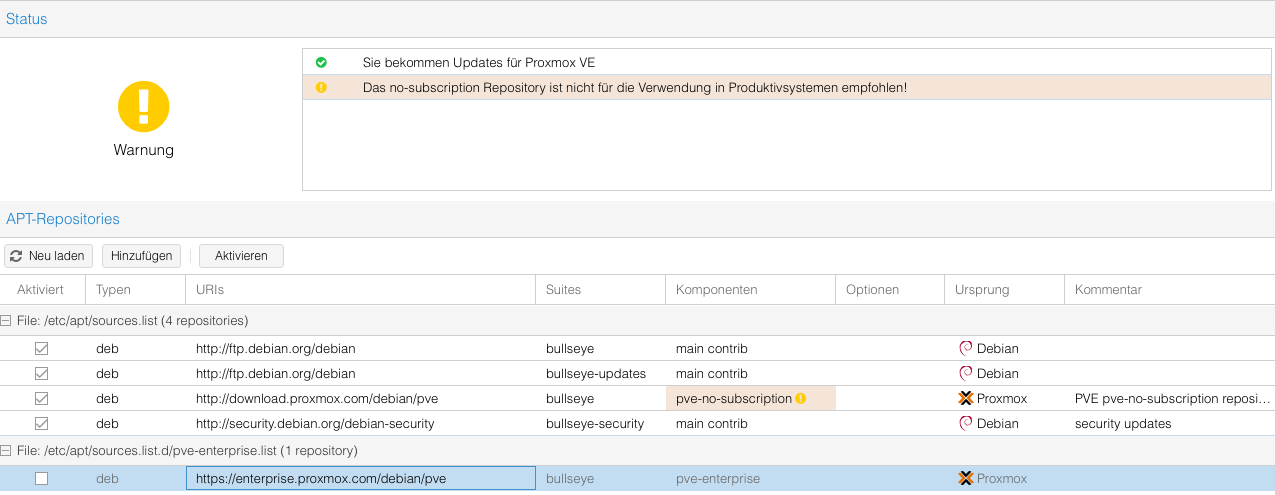This screenshot has height=495, width=1275.
Task: Click the Warnung label under the icon
Action: click(144, 150)
